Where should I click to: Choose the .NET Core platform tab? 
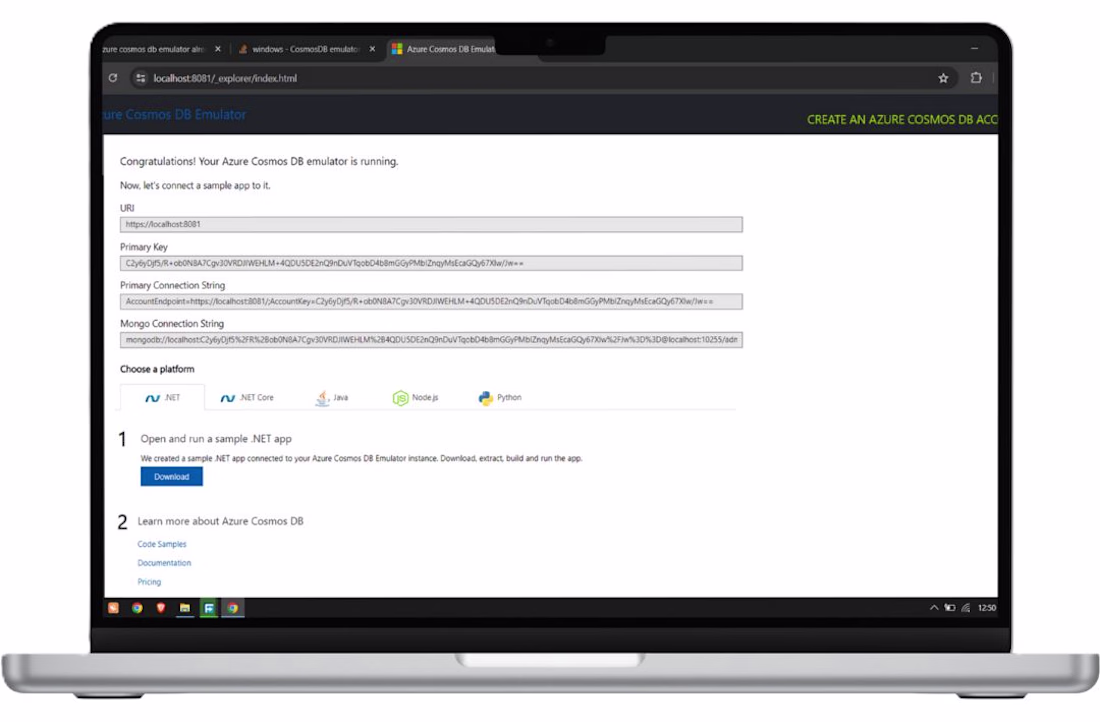pos(247,397)
